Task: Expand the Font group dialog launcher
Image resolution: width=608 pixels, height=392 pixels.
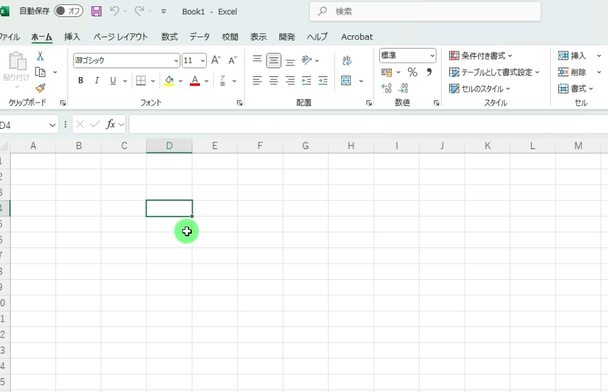Action: [x=240, y=103]
